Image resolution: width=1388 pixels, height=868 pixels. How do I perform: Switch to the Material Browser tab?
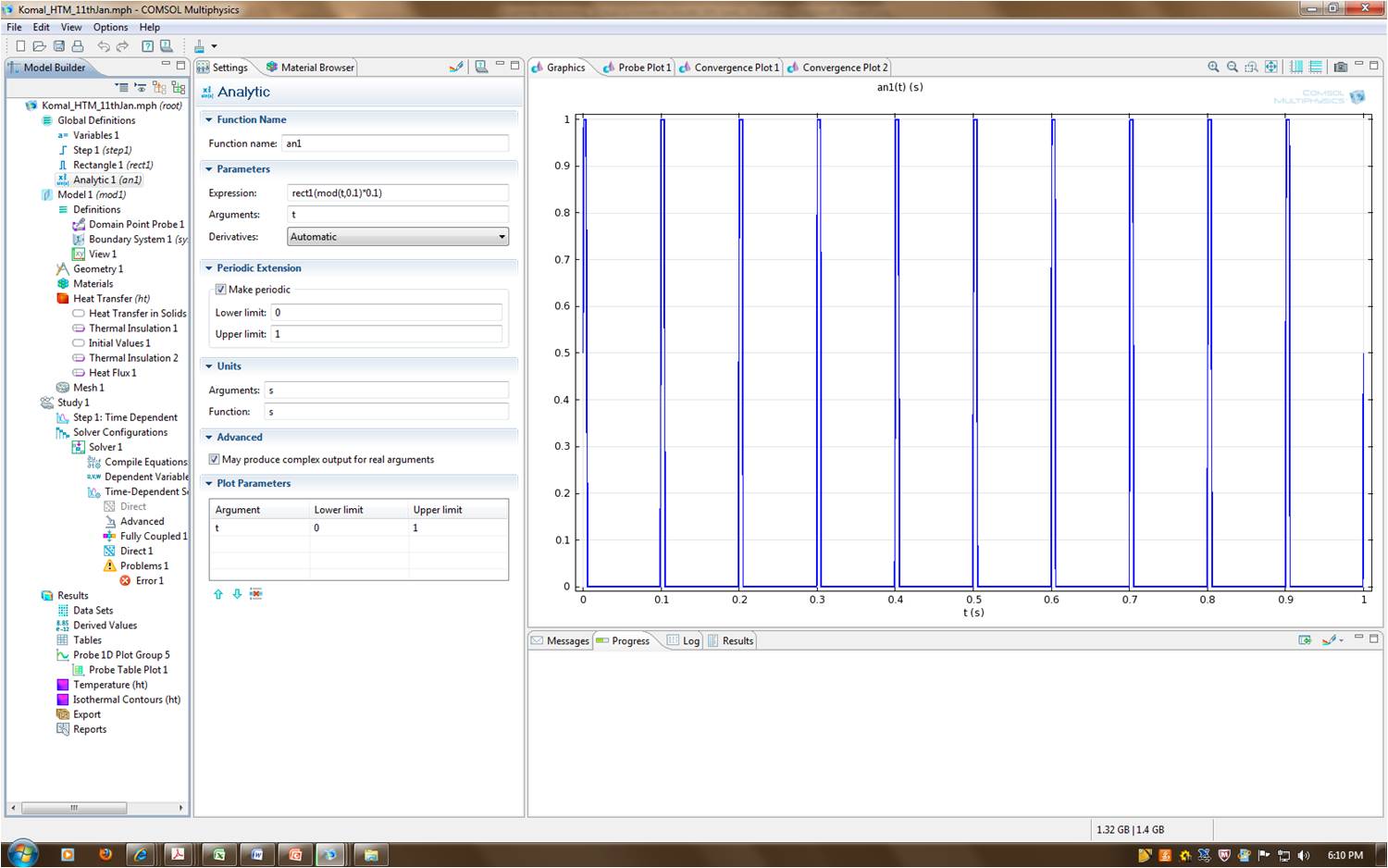click(x=316, y=68)
